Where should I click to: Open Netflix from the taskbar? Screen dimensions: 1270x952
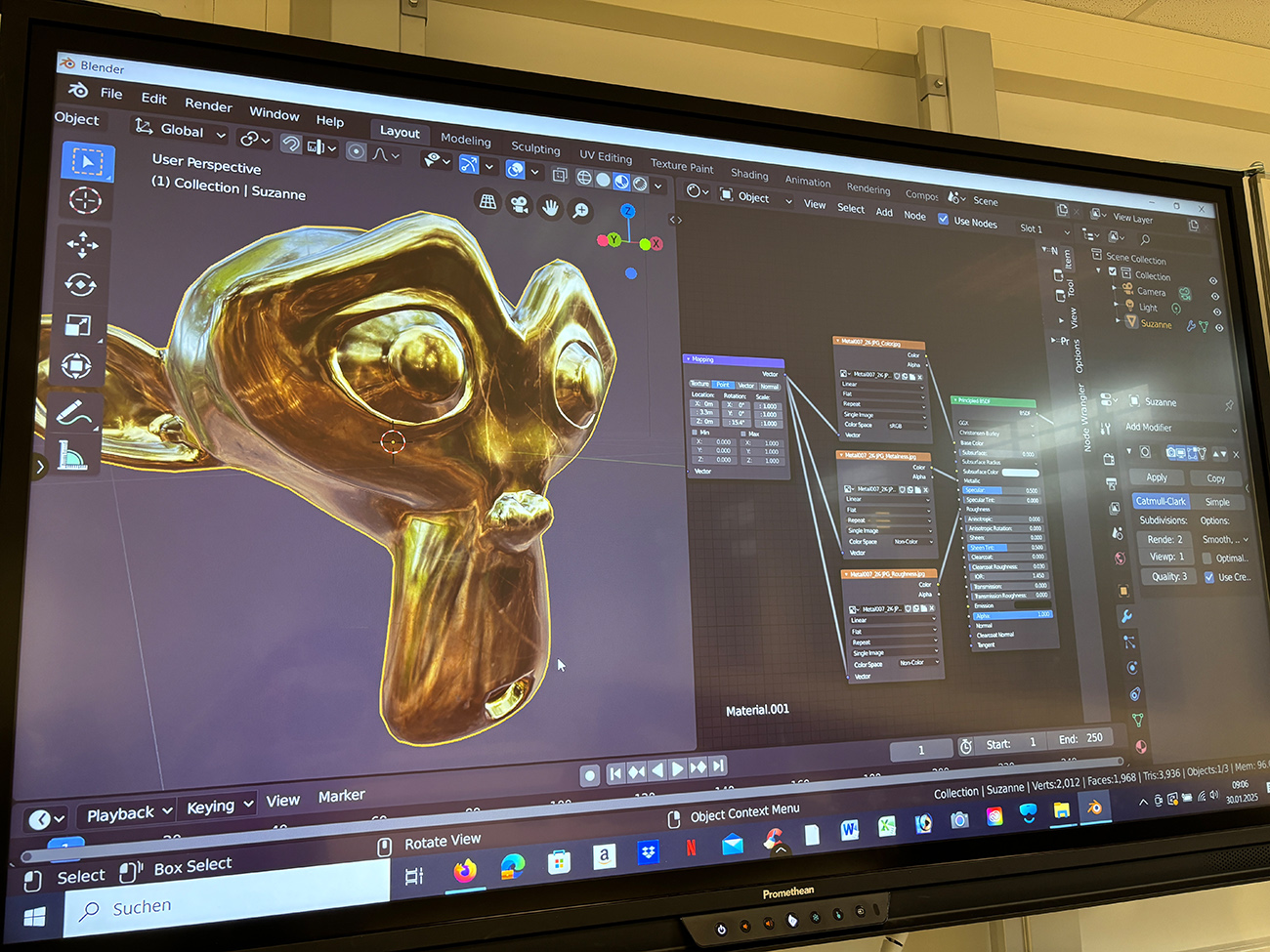(x=691, y=847)
